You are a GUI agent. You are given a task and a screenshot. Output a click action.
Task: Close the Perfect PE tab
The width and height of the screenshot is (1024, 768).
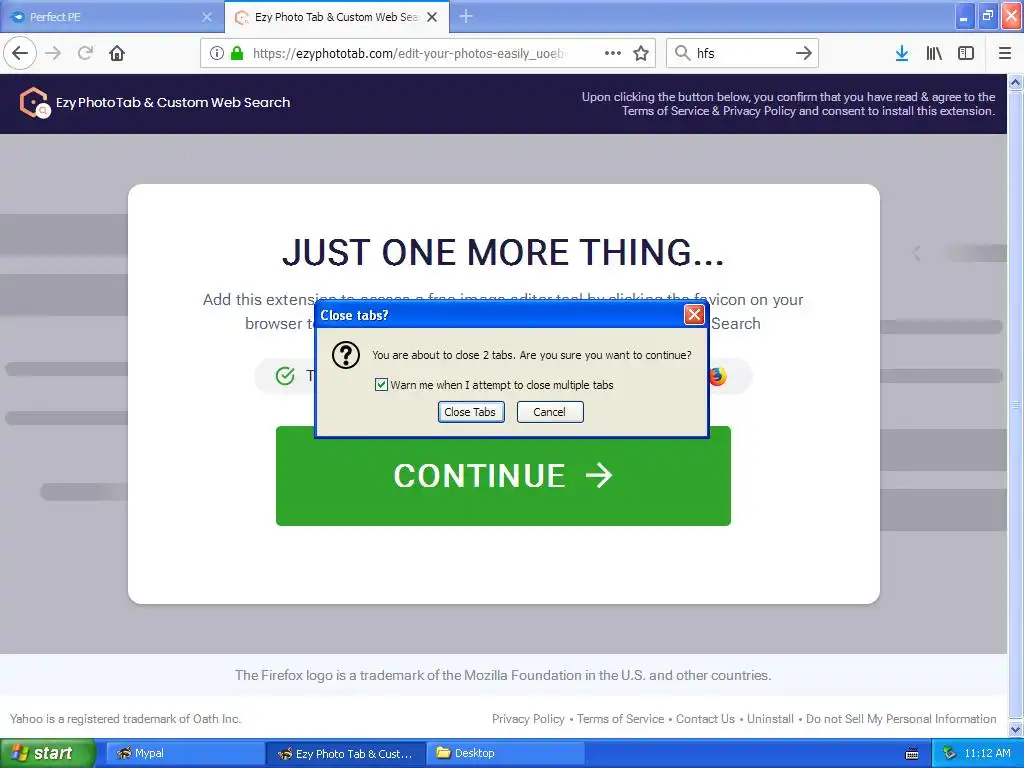pos(207,17)
